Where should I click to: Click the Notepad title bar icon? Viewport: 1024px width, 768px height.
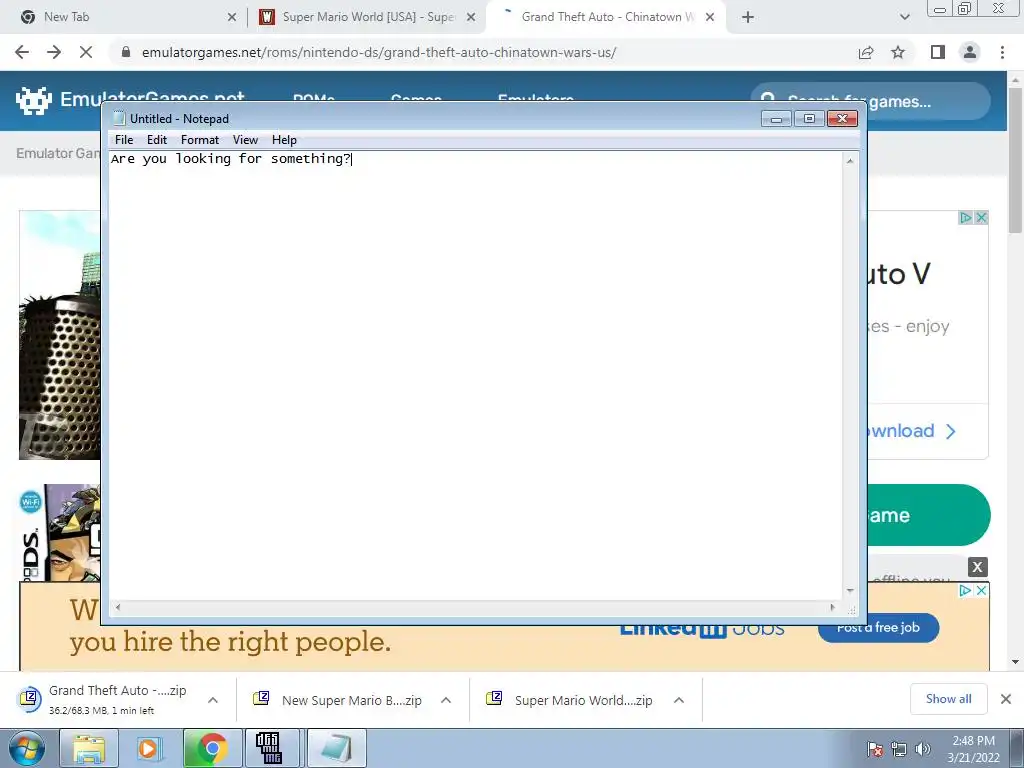point(119,118)
